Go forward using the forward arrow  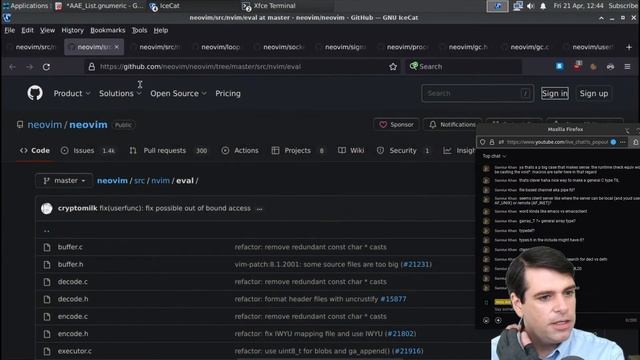[x=29, y=67]
